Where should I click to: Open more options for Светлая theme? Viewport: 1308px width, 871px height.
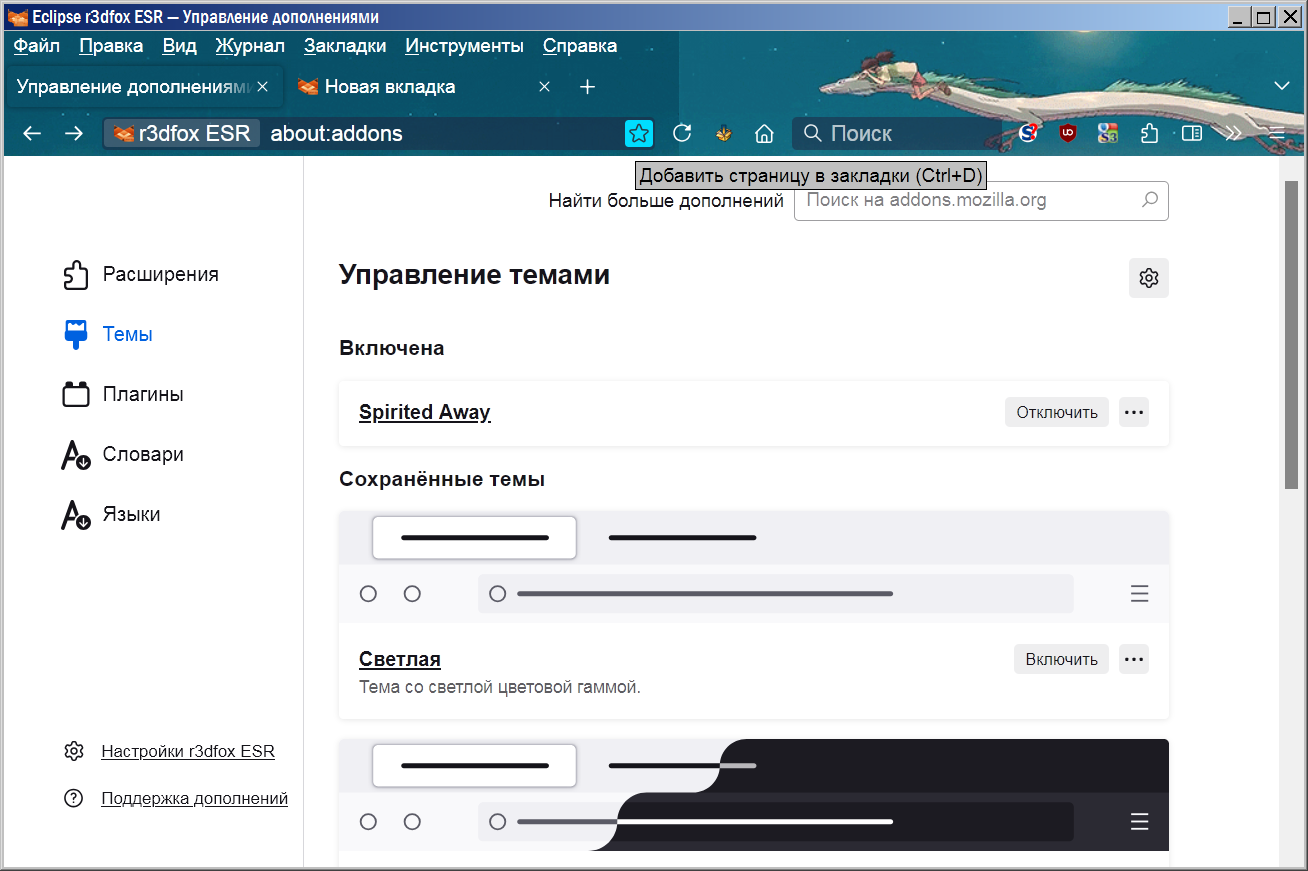pos(1134,659)
